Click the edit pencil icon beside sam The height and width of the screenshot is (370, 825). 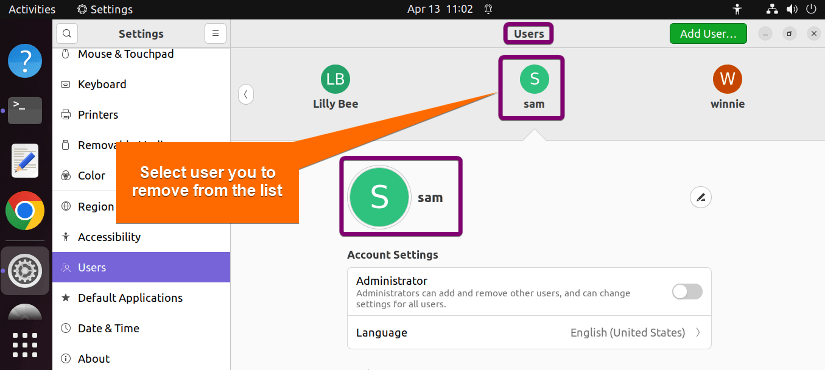coord(700,198)
